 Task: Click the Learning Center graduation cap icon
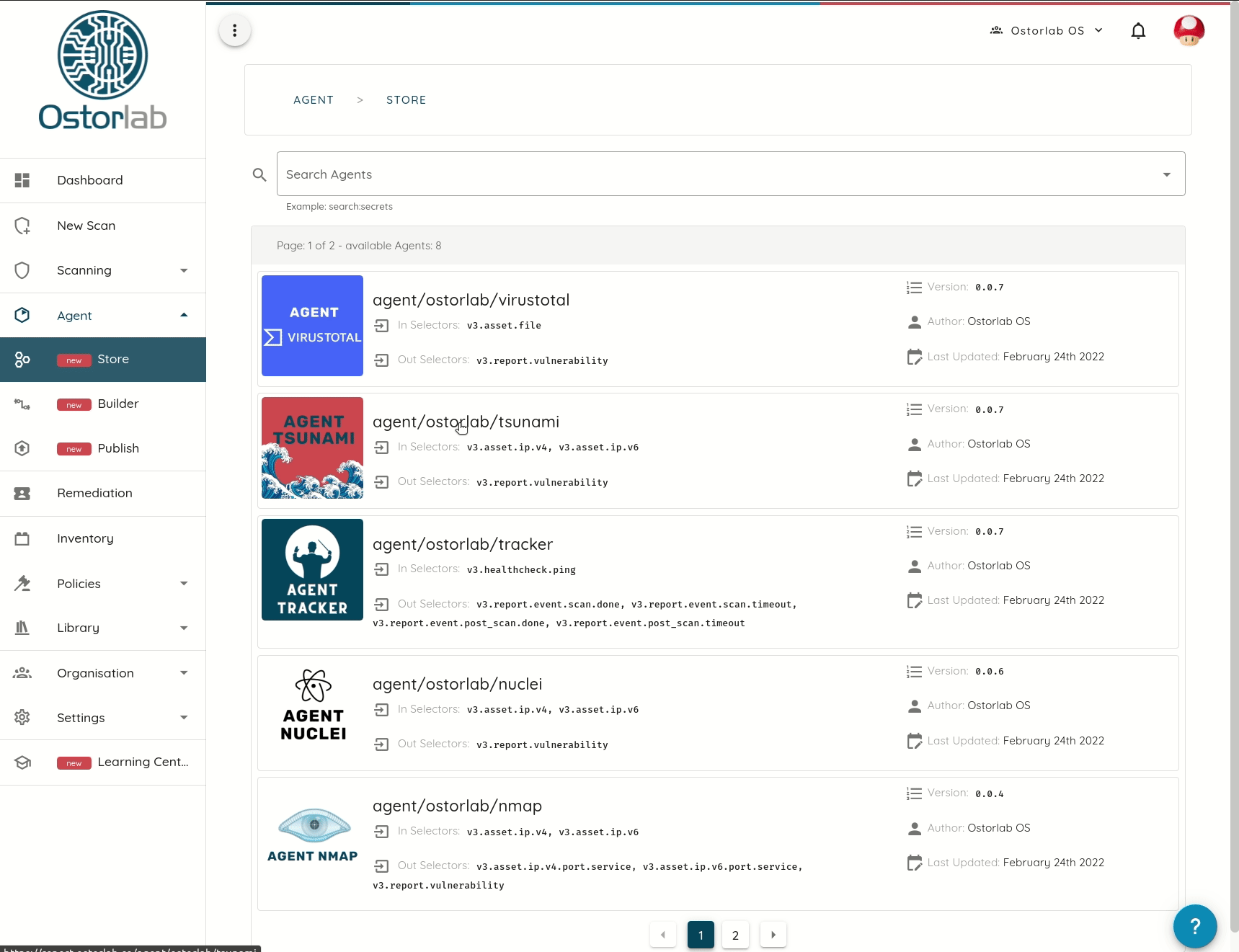pos(22,762)
